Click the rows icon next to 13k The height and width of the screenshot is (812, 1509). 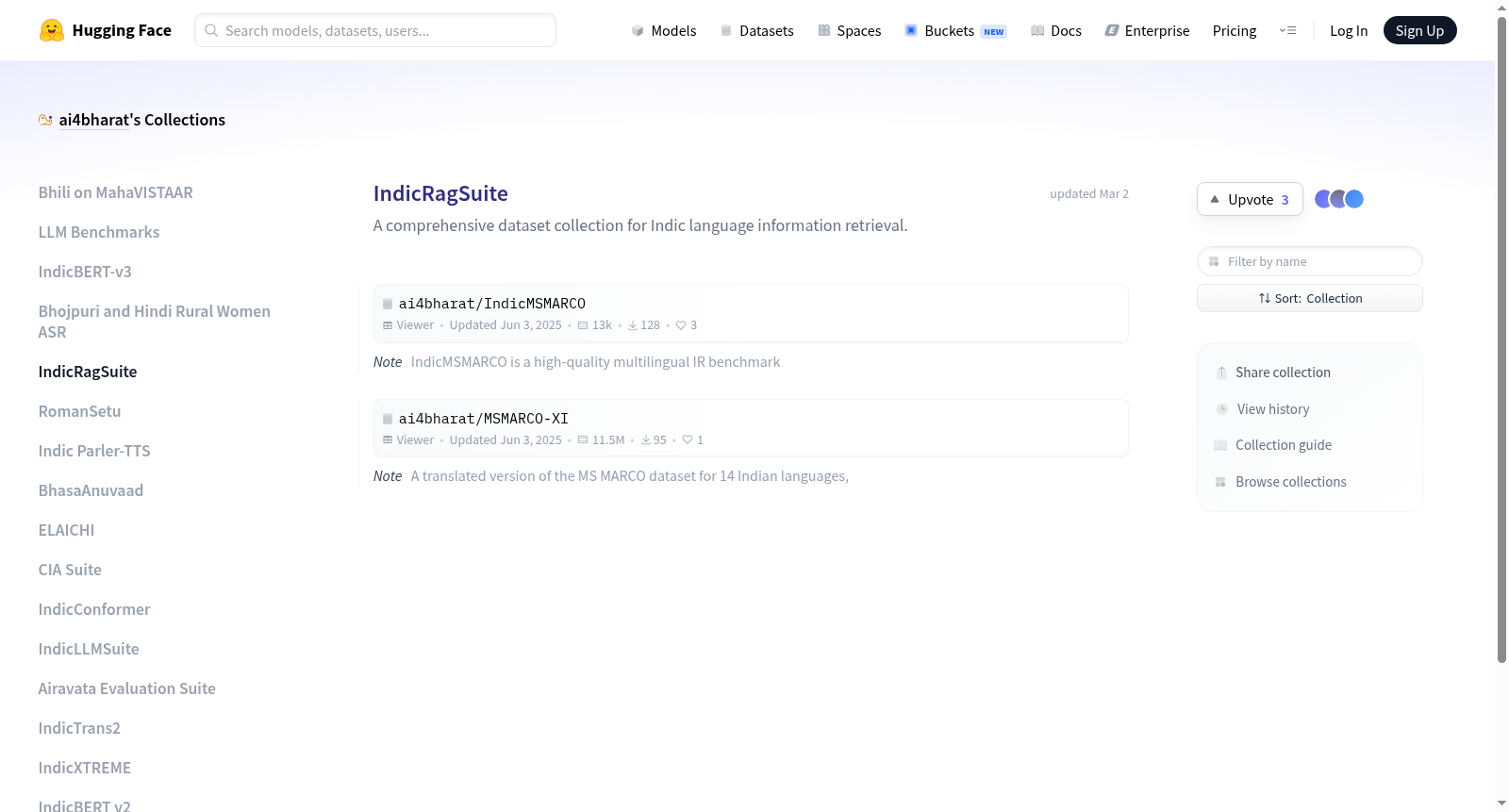583,325
